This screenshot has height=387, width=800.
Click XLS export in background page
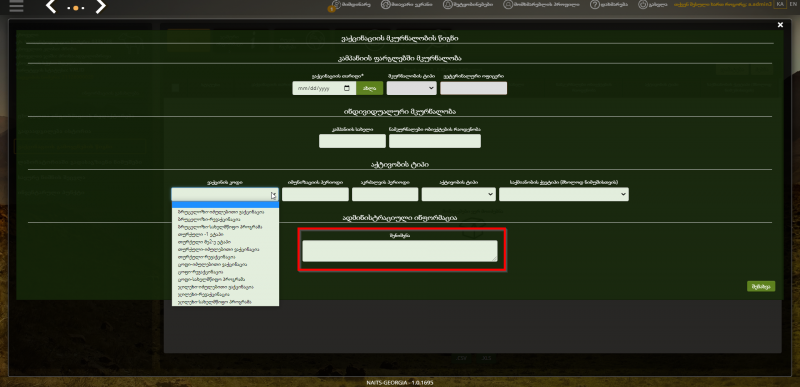click(x=487, y=358)
